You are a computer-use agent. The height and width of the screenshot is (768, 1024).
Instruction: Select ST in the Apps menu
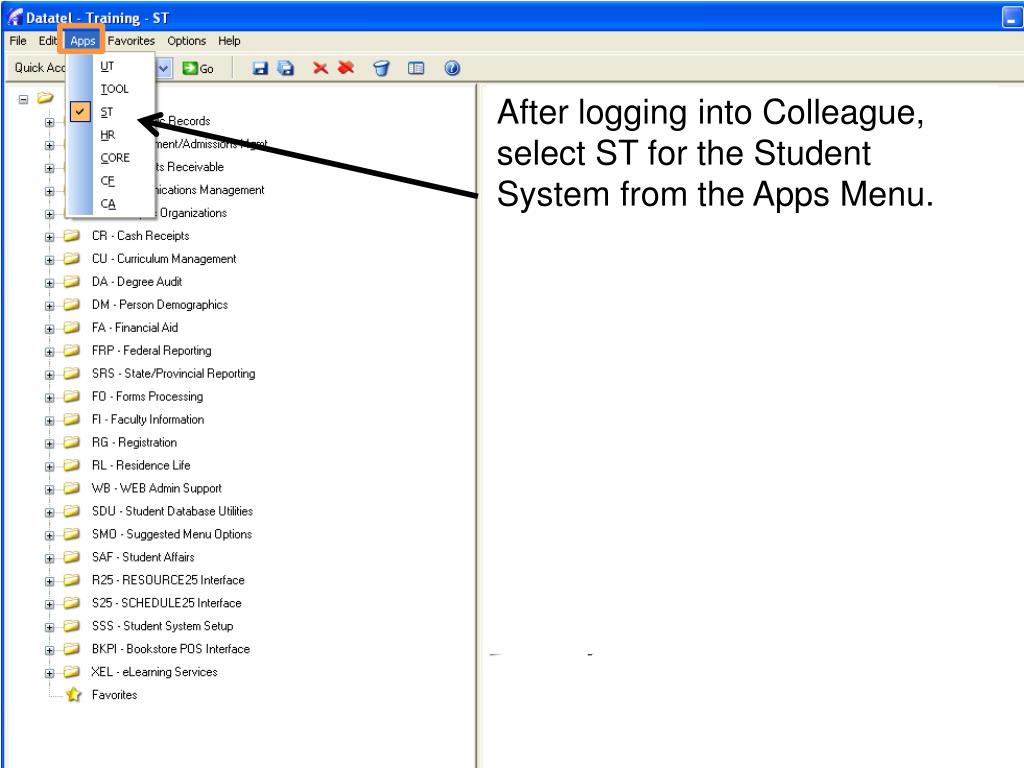[x=106, y=112]
